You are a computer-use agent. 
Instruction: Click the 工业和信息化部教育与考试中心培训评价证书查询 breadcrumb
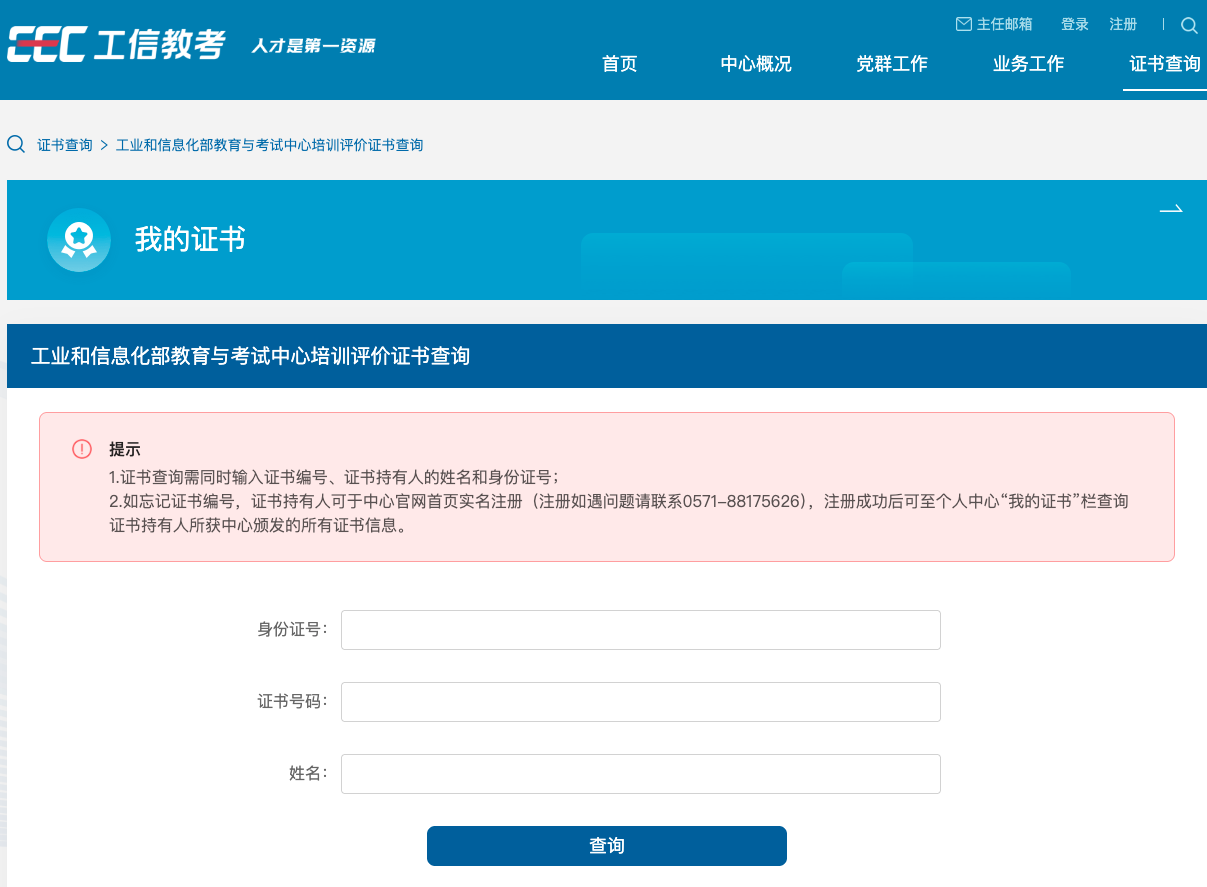270,145
